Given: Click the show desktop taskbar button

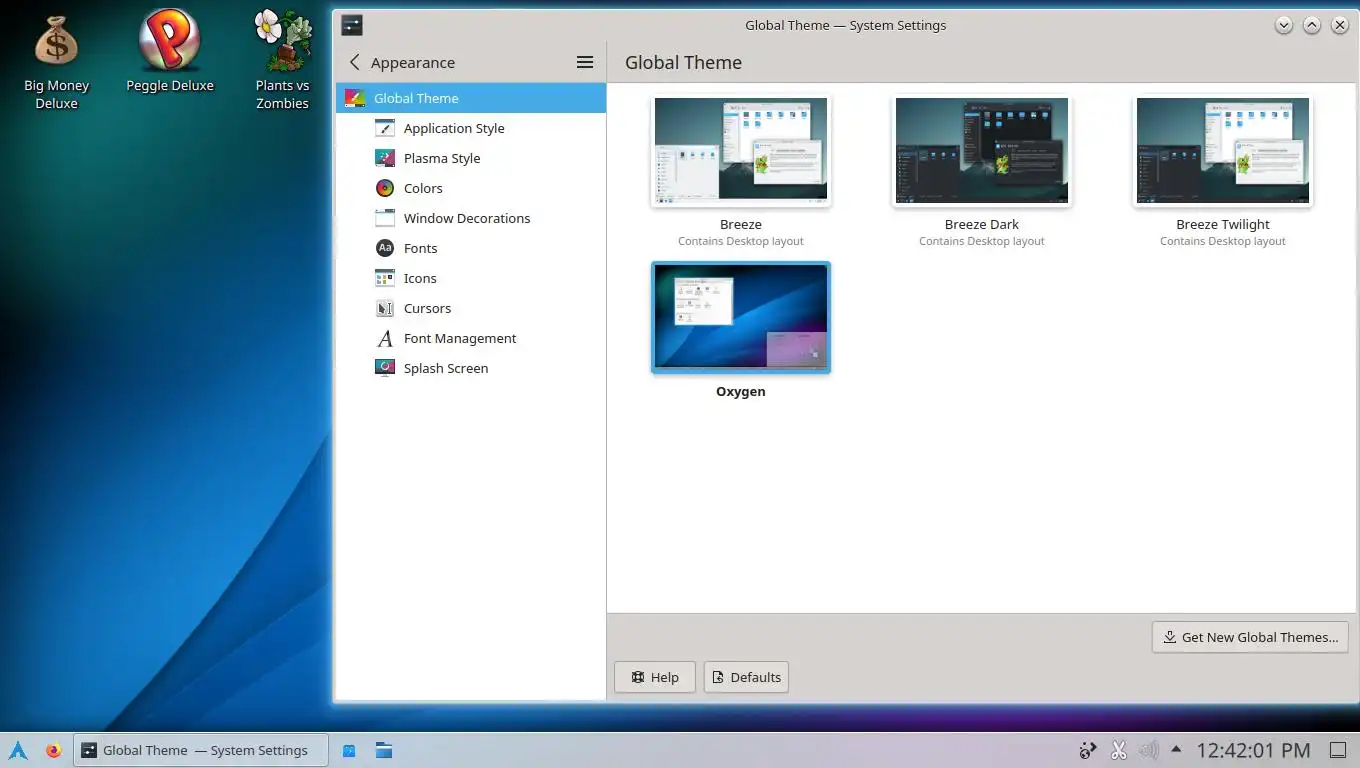Looking at the screenshot, I should 1338,750.
